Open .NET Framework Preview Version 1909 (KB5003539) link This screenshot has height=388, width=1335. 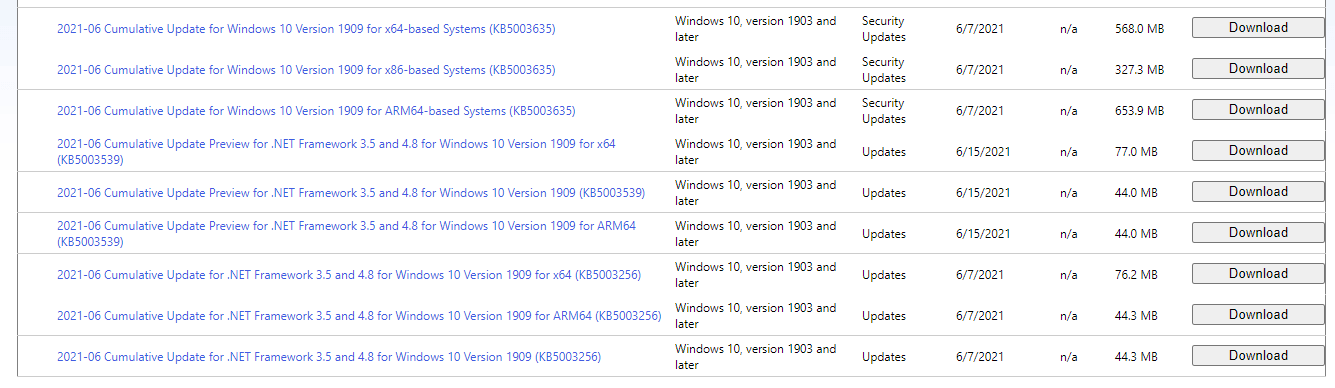coord(351,193)
